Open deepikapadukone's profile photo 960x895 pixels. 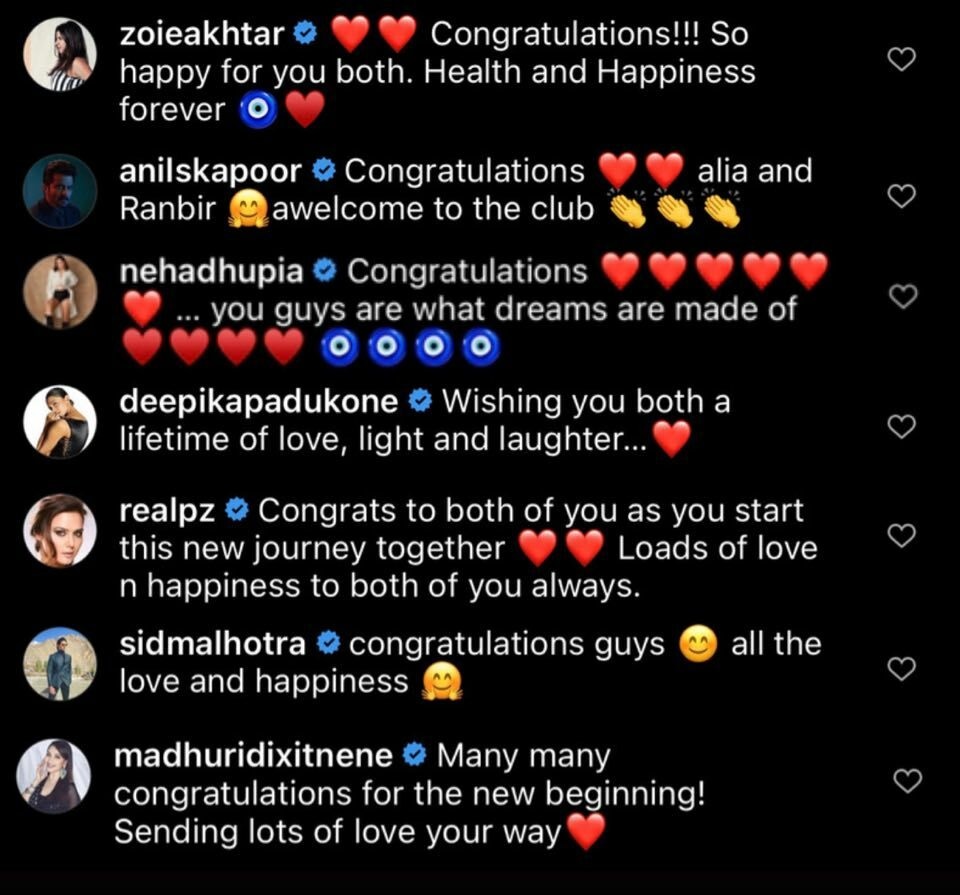point(60,421)
